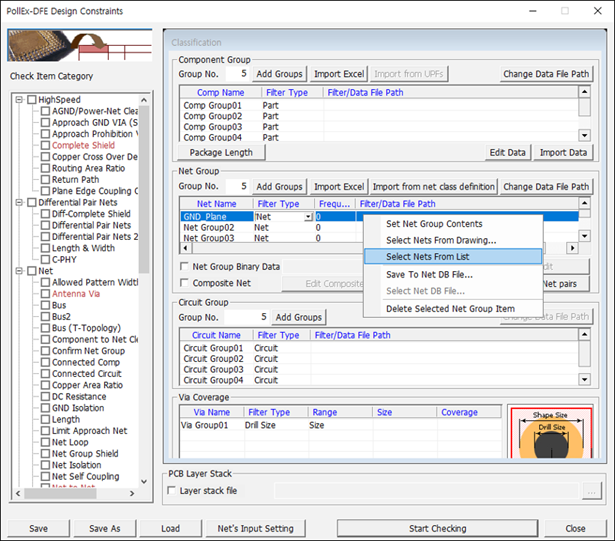
Task: Click Import from net class definition
Action: pos(434,186)
